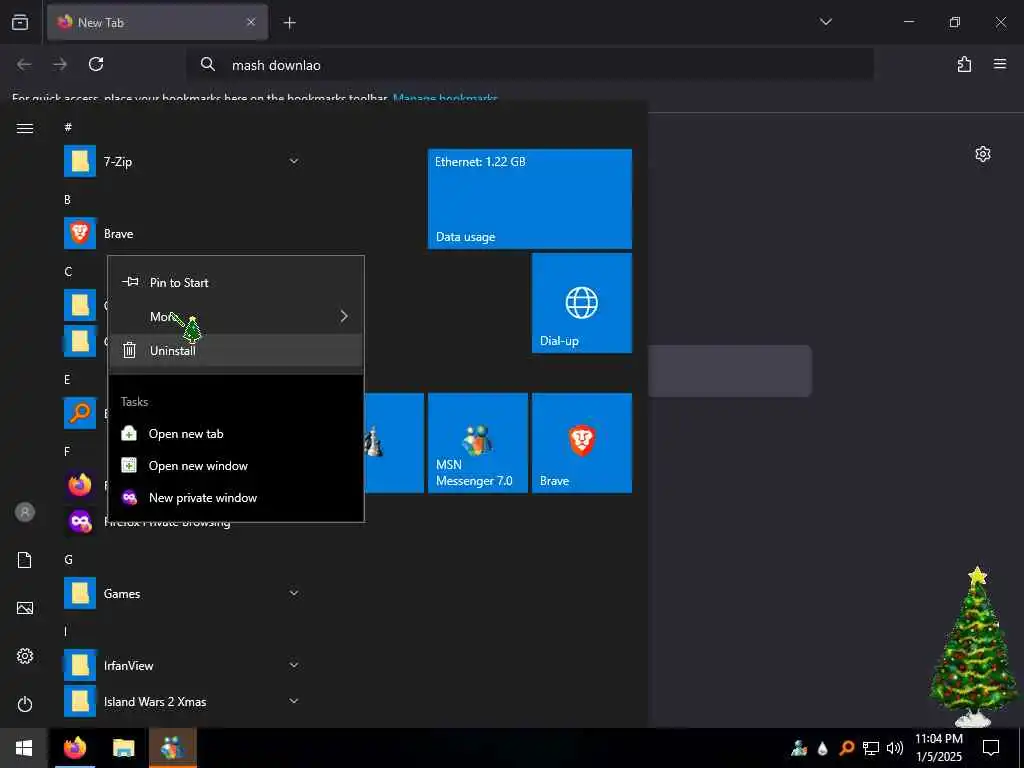Select New private window task
Screen dimensions: 1024x768
[236, 498]
